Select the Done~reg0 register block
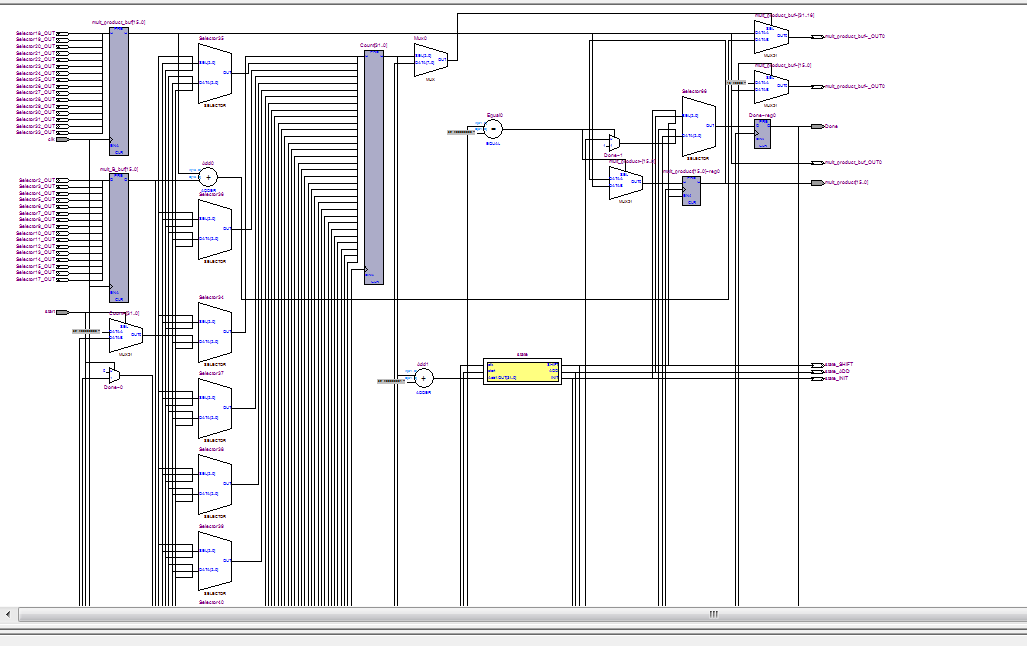The width and height of the screenshot is (1027, 646). [x=762, y=134]
